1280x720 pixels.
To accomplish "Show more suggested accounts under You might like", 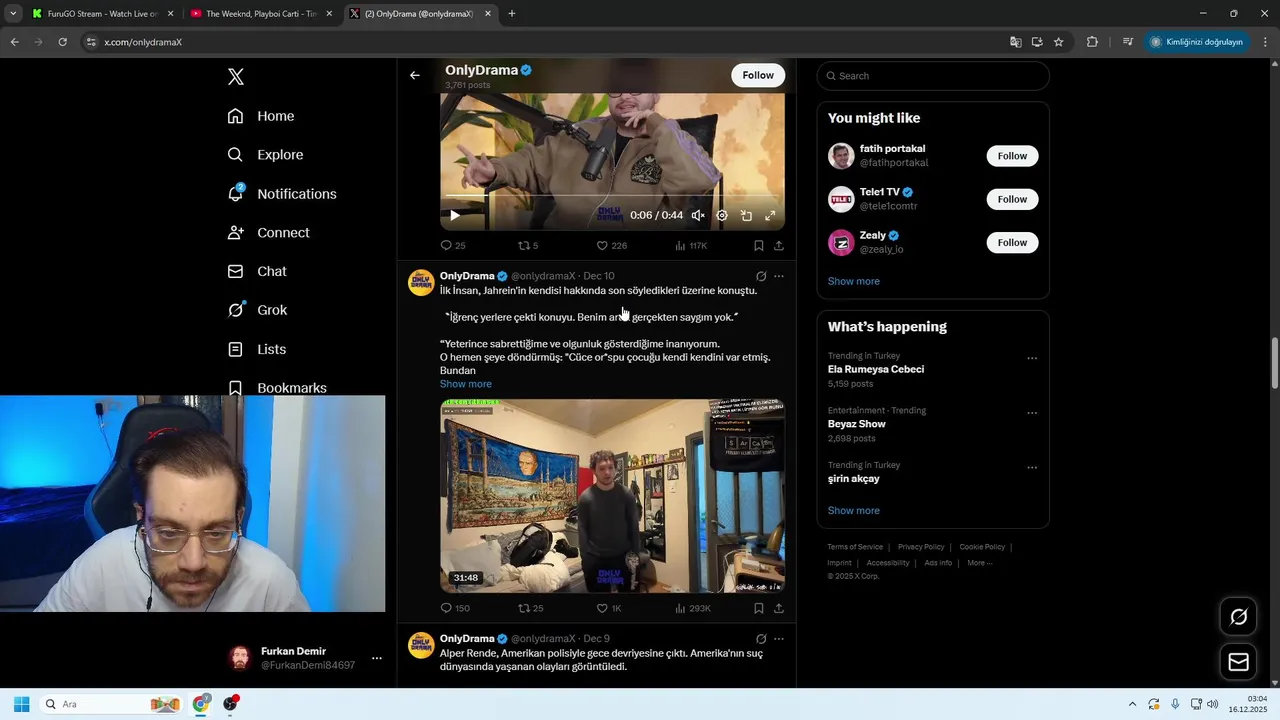I will 854,281.
